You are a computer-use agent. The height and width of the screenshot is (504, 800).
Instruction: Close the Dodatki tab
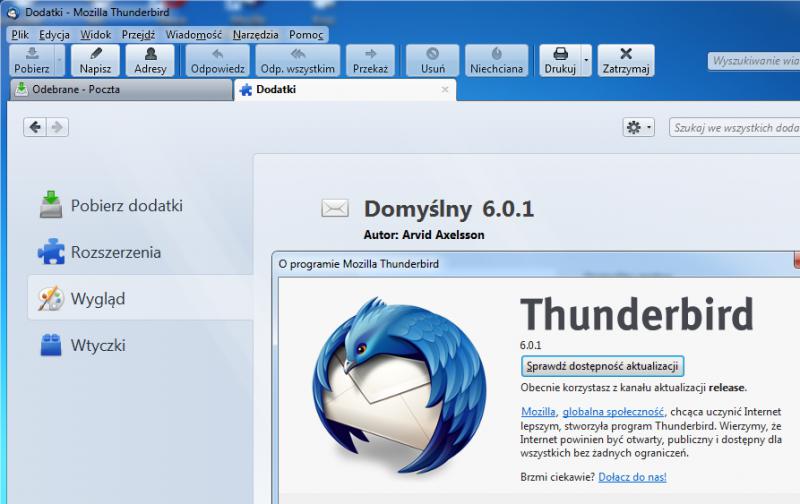point(445,89)
